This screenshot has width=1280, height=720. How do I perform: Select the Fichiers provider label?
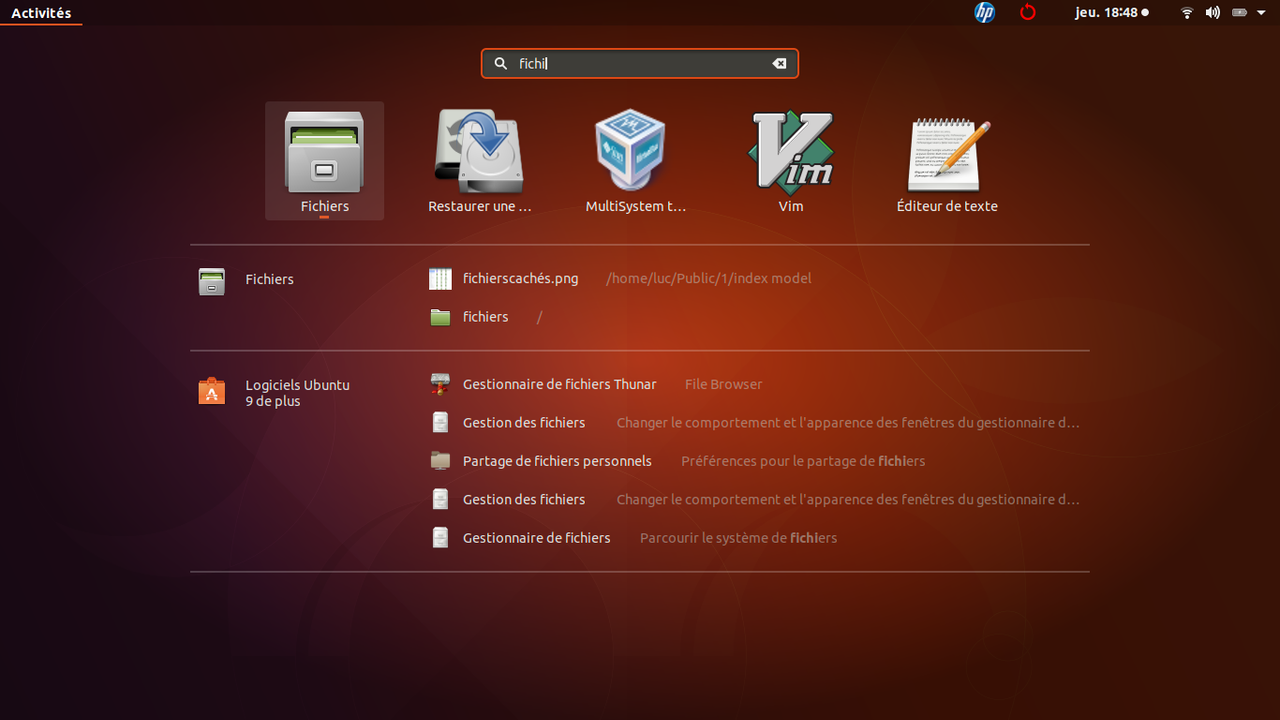point(269,279)
